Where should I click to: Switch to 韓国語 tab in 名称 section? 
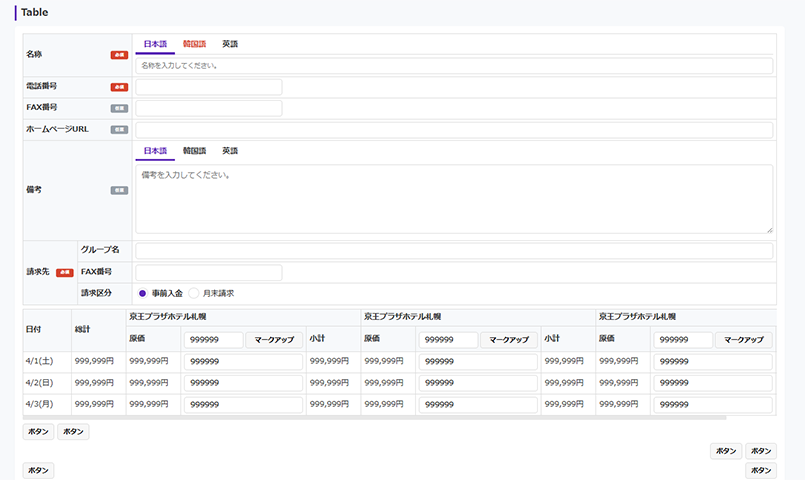(x=194, y=44)
